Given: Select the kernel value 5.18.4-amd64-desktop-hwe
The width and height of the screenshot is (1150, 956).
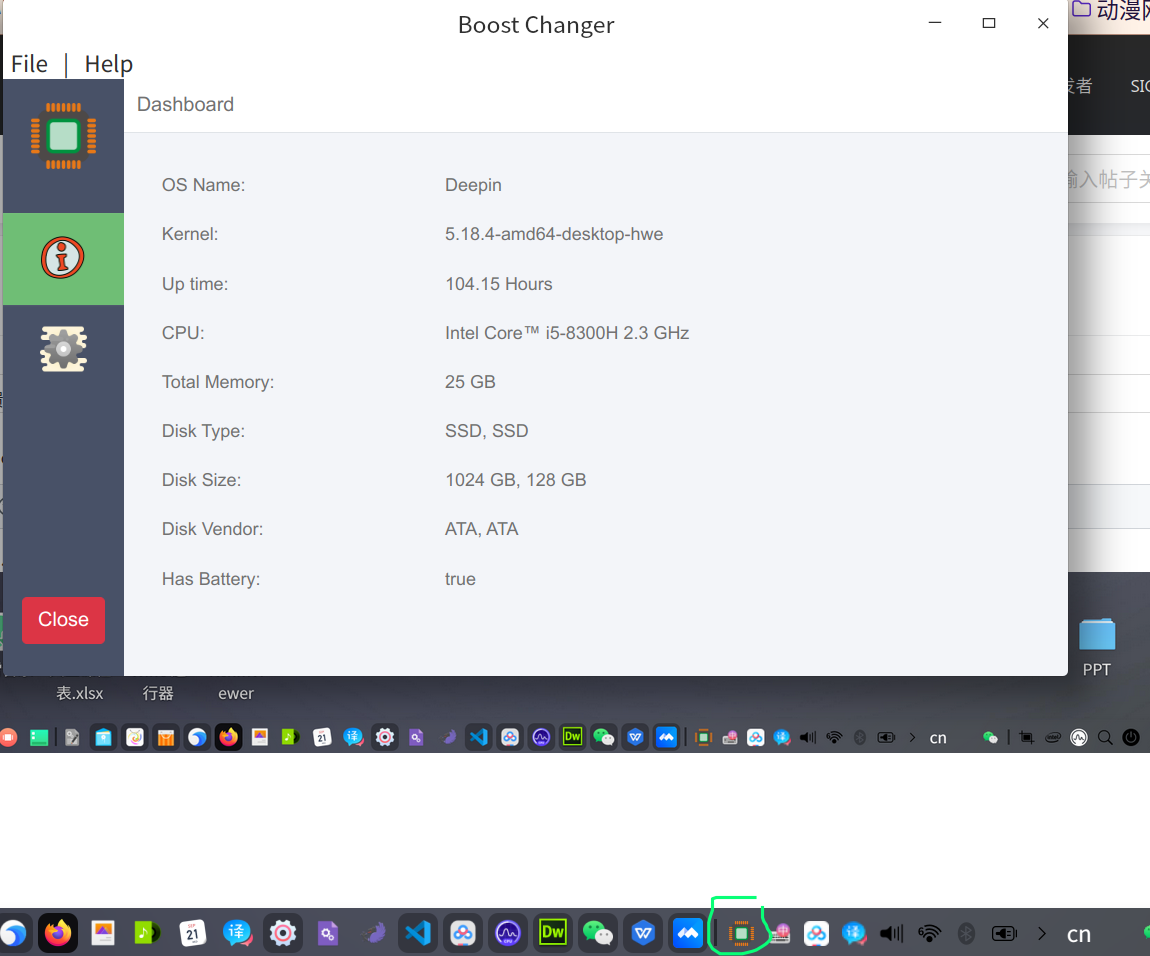Looking at the screenshot, I should [x=554, y=234].
